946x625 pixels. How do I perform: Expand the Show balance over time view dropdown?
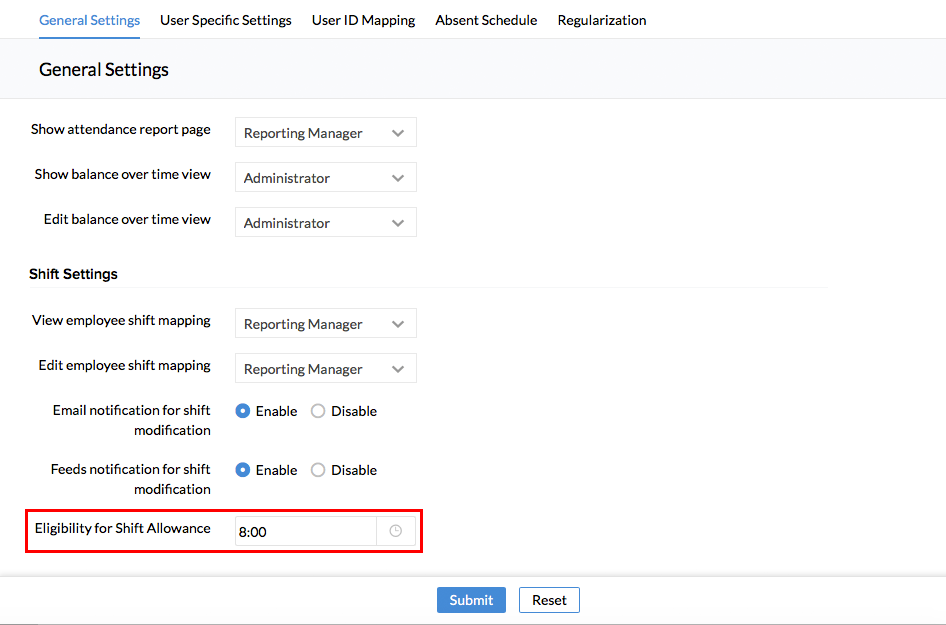(x=325, y=178)
